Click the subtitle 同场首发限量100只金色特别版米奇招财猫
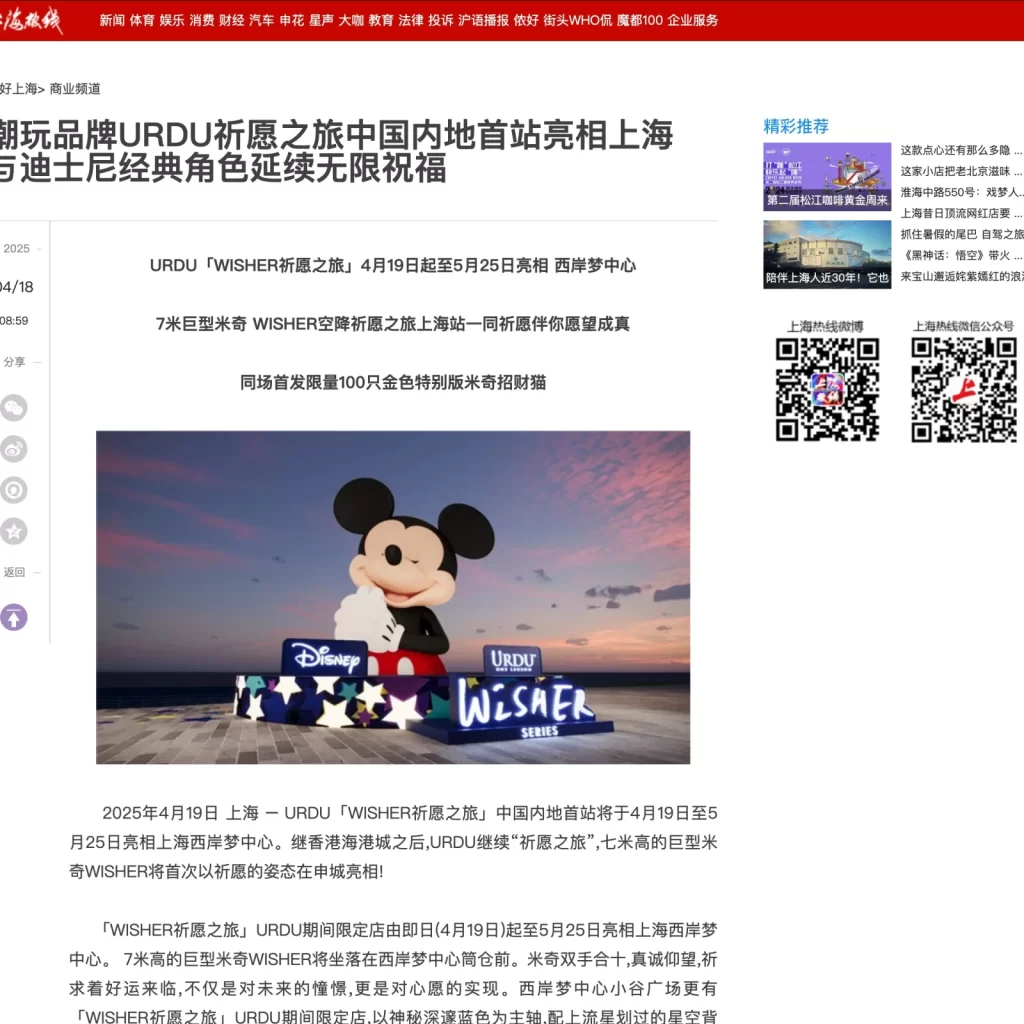This screenshot has width=1024, height=1024. point(393,382)
